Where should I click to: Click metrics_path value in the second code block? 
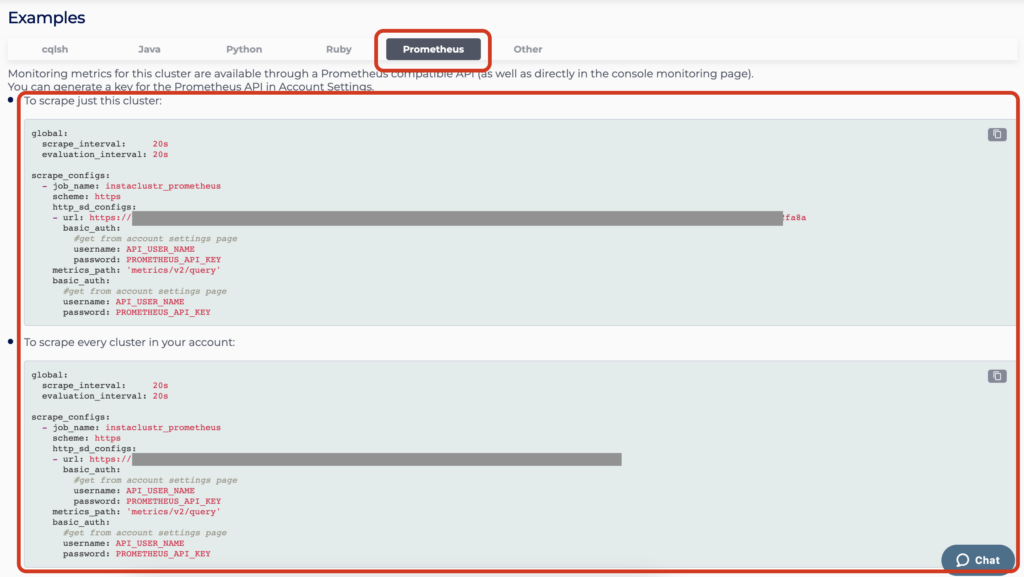coord(173,512)
